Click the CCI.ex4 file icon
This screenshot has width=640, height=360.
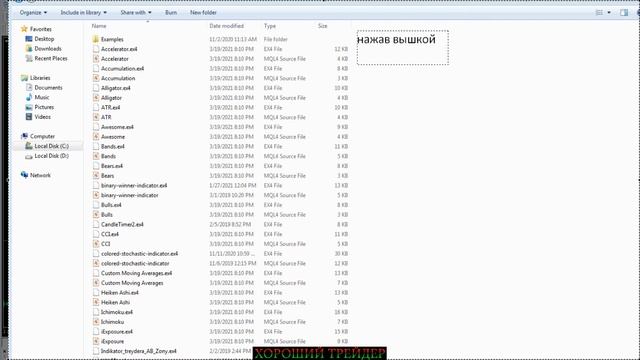click(x=96, y=234)
